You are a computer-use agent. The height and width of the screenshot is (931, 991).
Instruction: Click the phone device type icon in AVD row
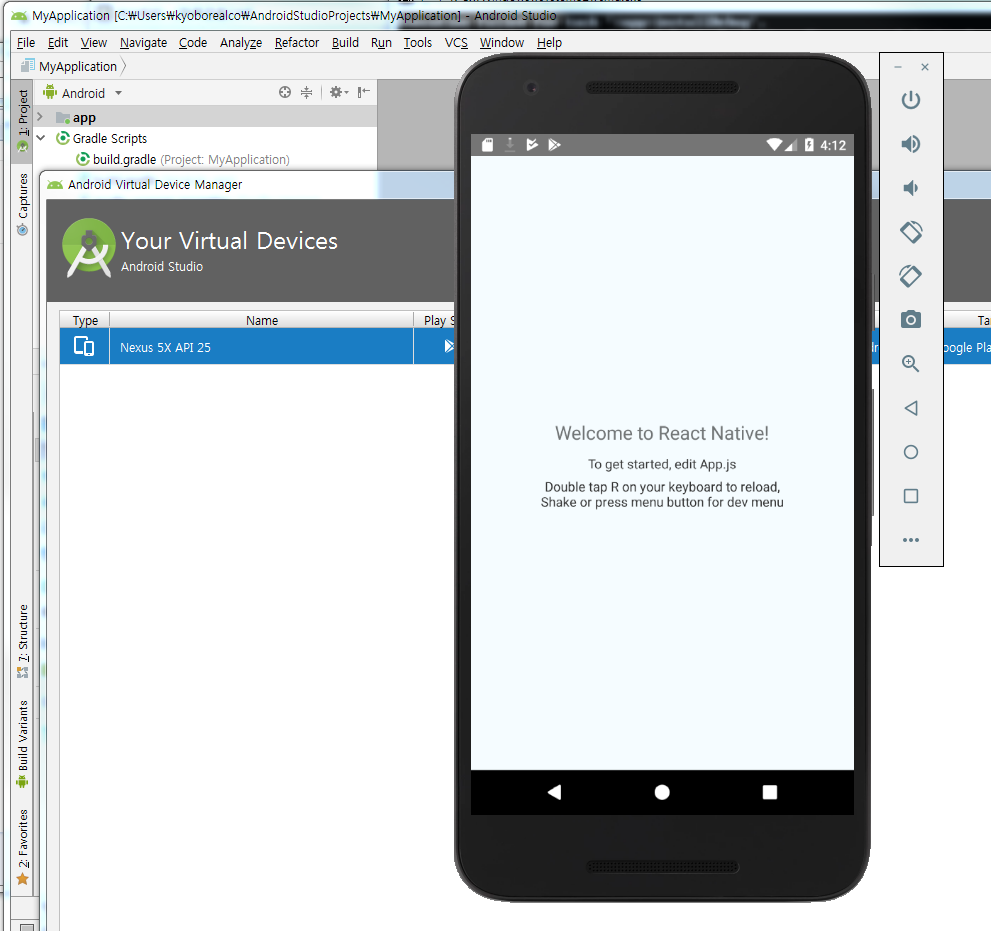pyautogui.click(x=84, y=346)
